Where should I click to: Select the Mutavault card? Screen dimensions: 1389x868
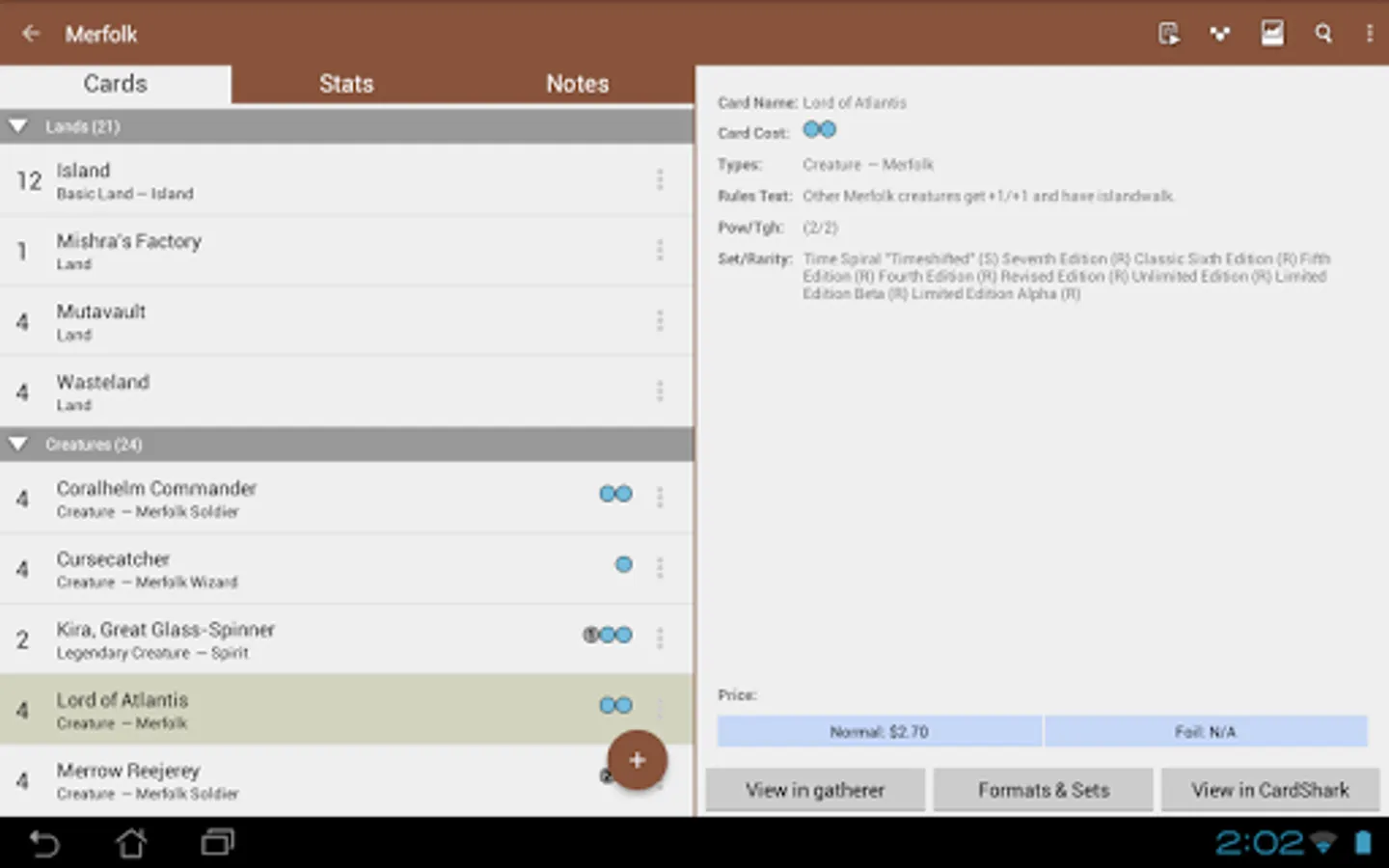[346, 320]
